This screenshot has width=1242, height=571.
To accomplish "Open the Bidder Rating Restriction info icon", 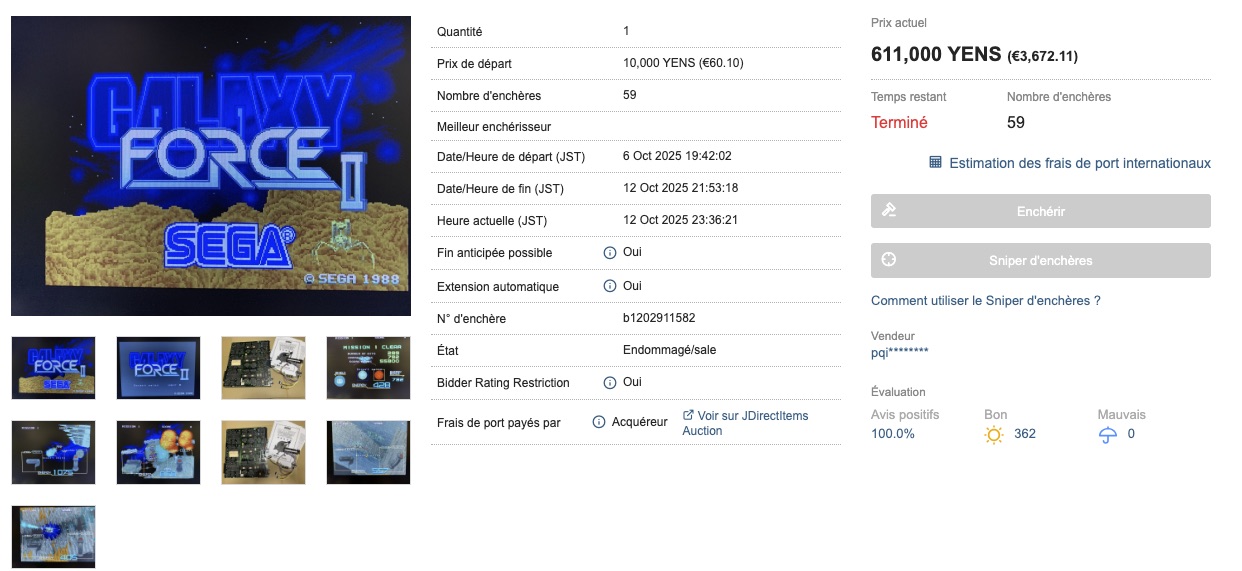I will point(609,383).
